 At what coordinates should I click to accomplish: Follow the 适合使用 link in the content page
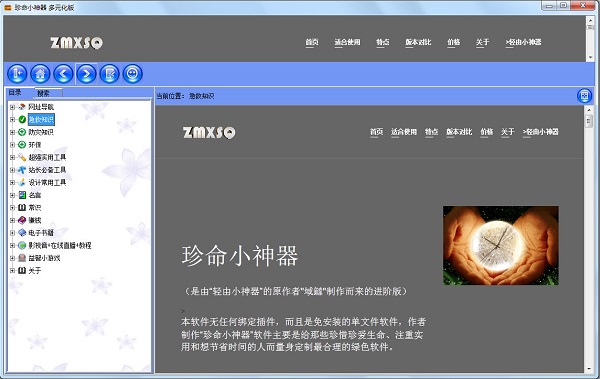(x=404, y=132)
